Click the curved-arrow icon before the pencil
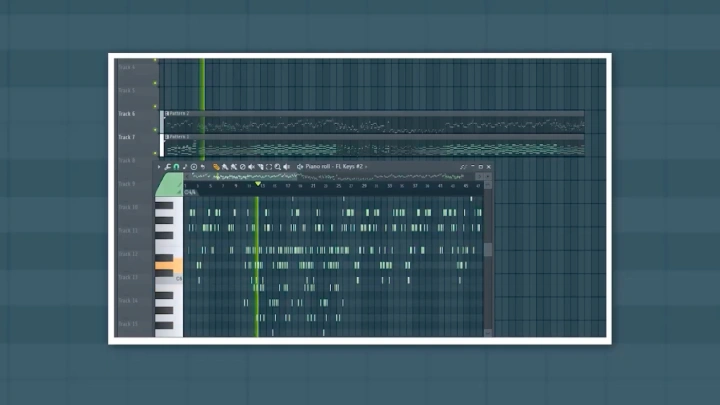This screenshot has width=720, height=405. [x=202, y=167]
